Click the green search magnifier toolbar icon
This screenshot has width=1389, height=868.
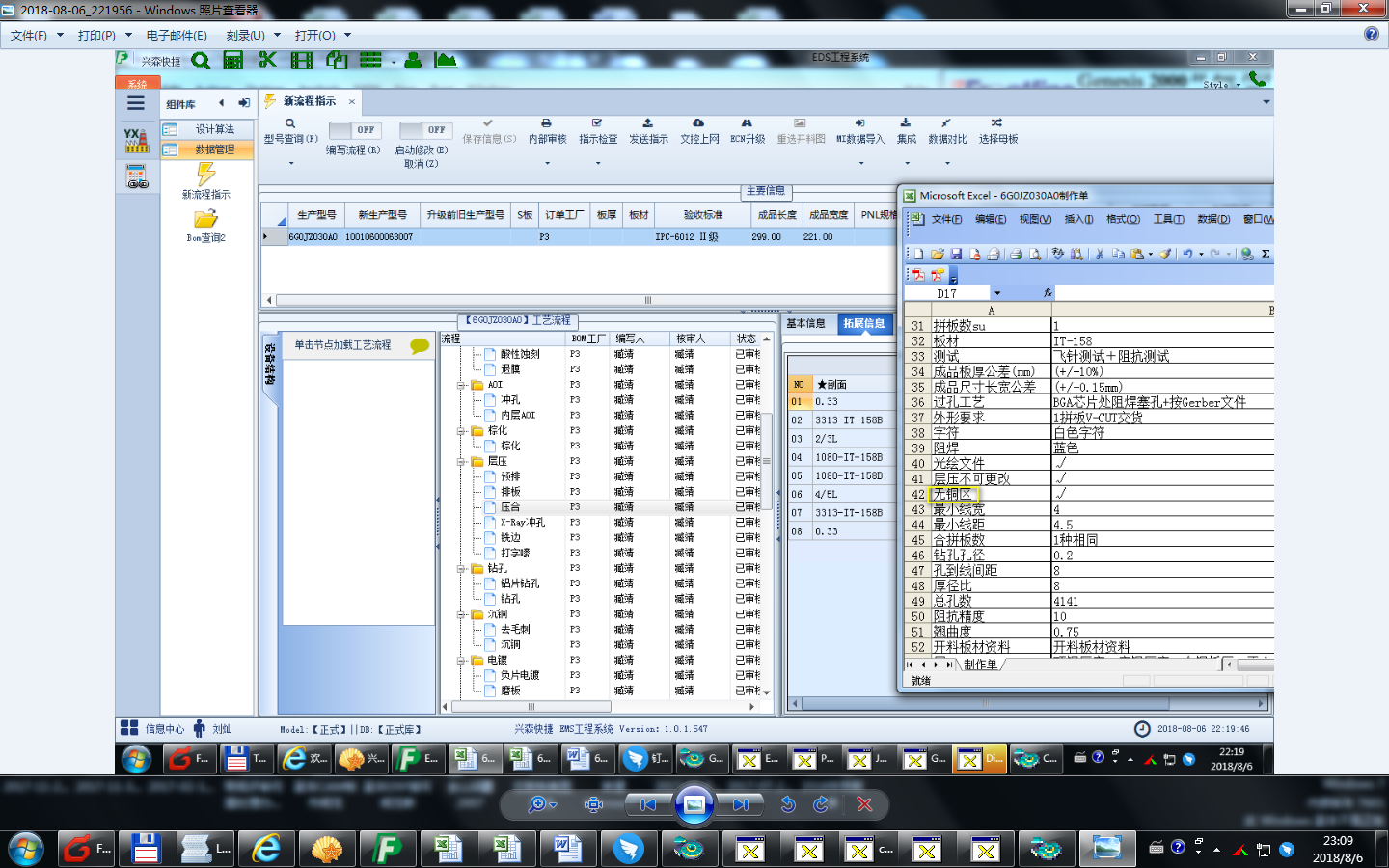click(x=201, y=61)
